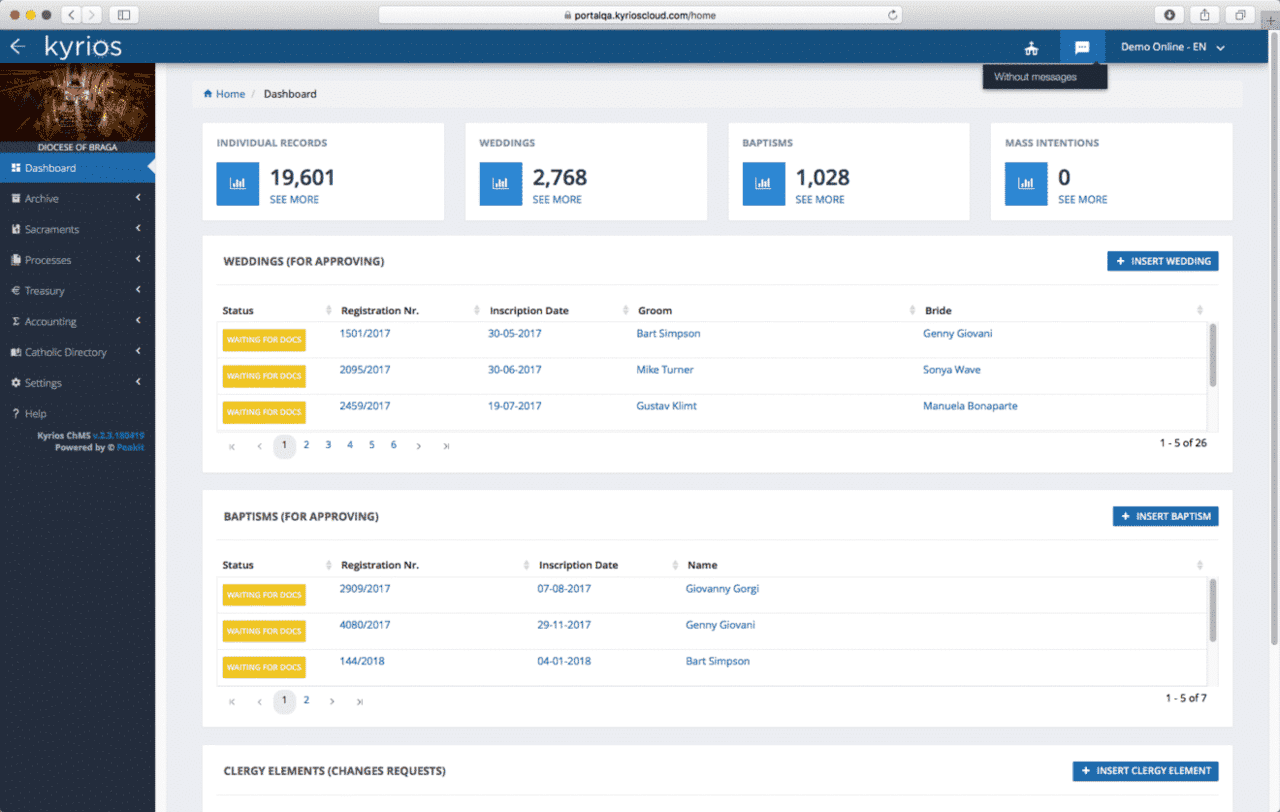Screen dimensions: 1280x812
Task: Click the Weddings statistics chart icon
Action: (500, 184)
